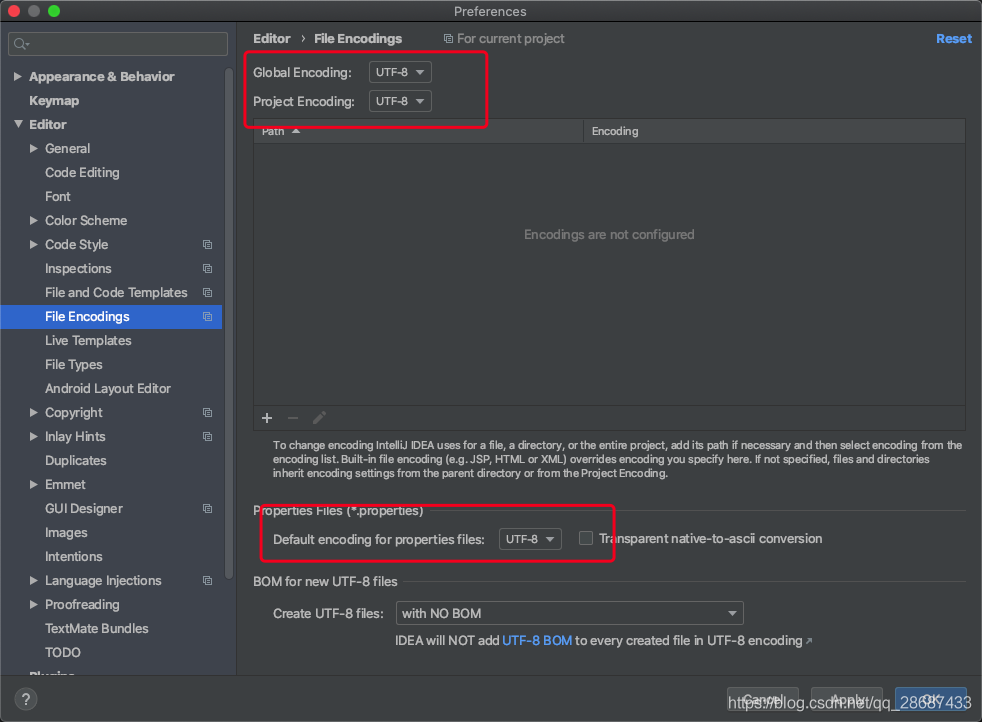Select File Types settings page
Viewport: 982px width, 722px height.
click(x=74, y=365)
